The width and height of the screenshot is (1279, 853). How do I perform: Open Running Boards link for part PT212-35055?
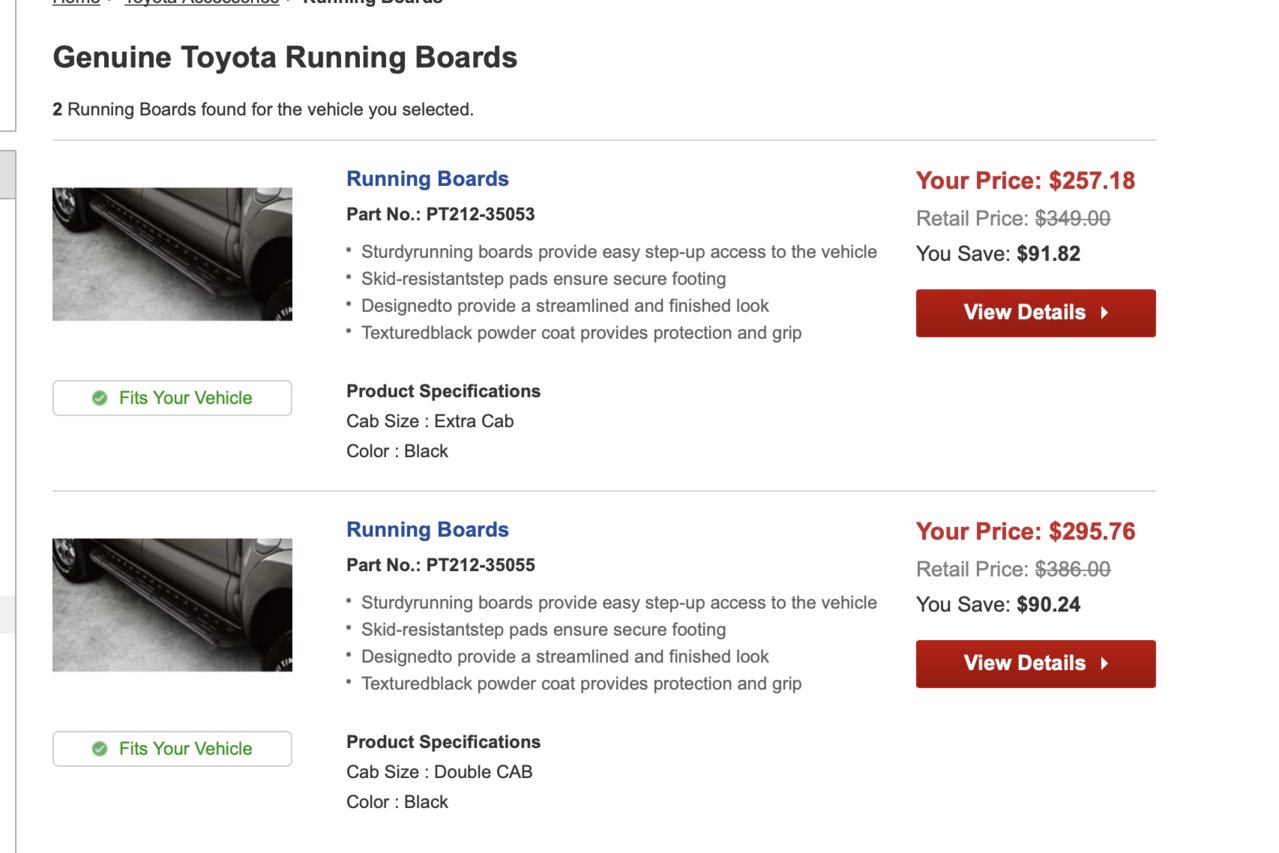tap(427, 530)
